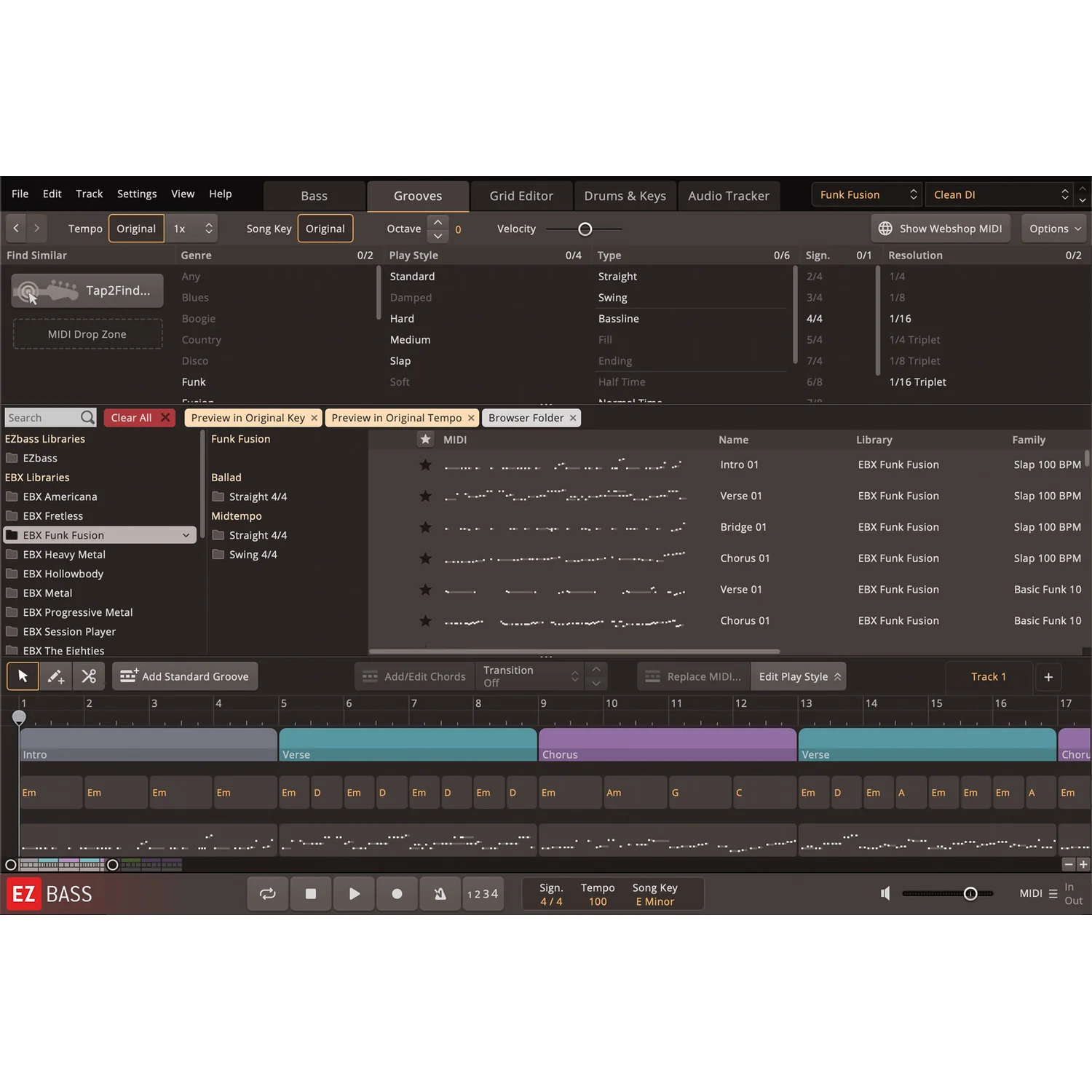
Task: Increase octave with up arrow
Action: click(x=438, y=222)
